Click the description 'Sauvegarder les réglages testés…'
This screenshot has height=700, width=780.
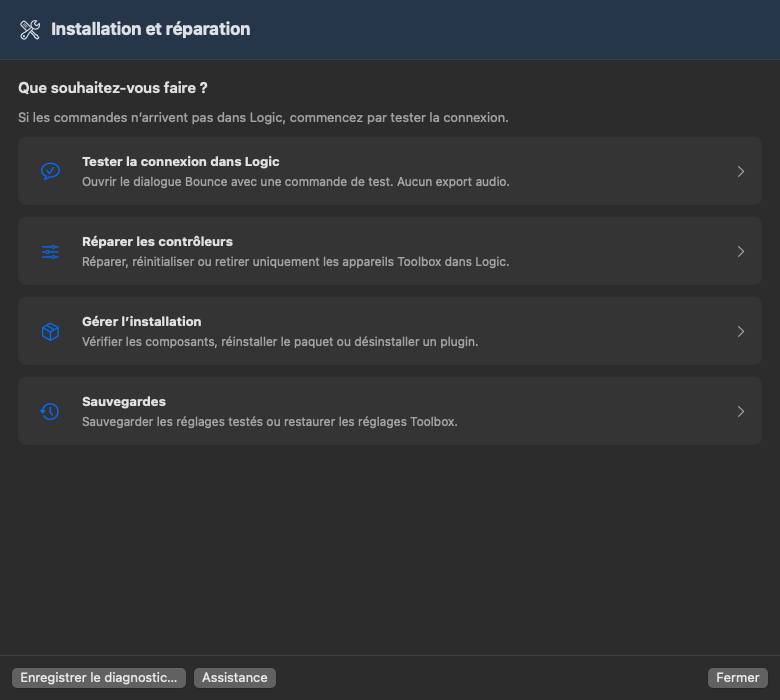pos(270,422)
